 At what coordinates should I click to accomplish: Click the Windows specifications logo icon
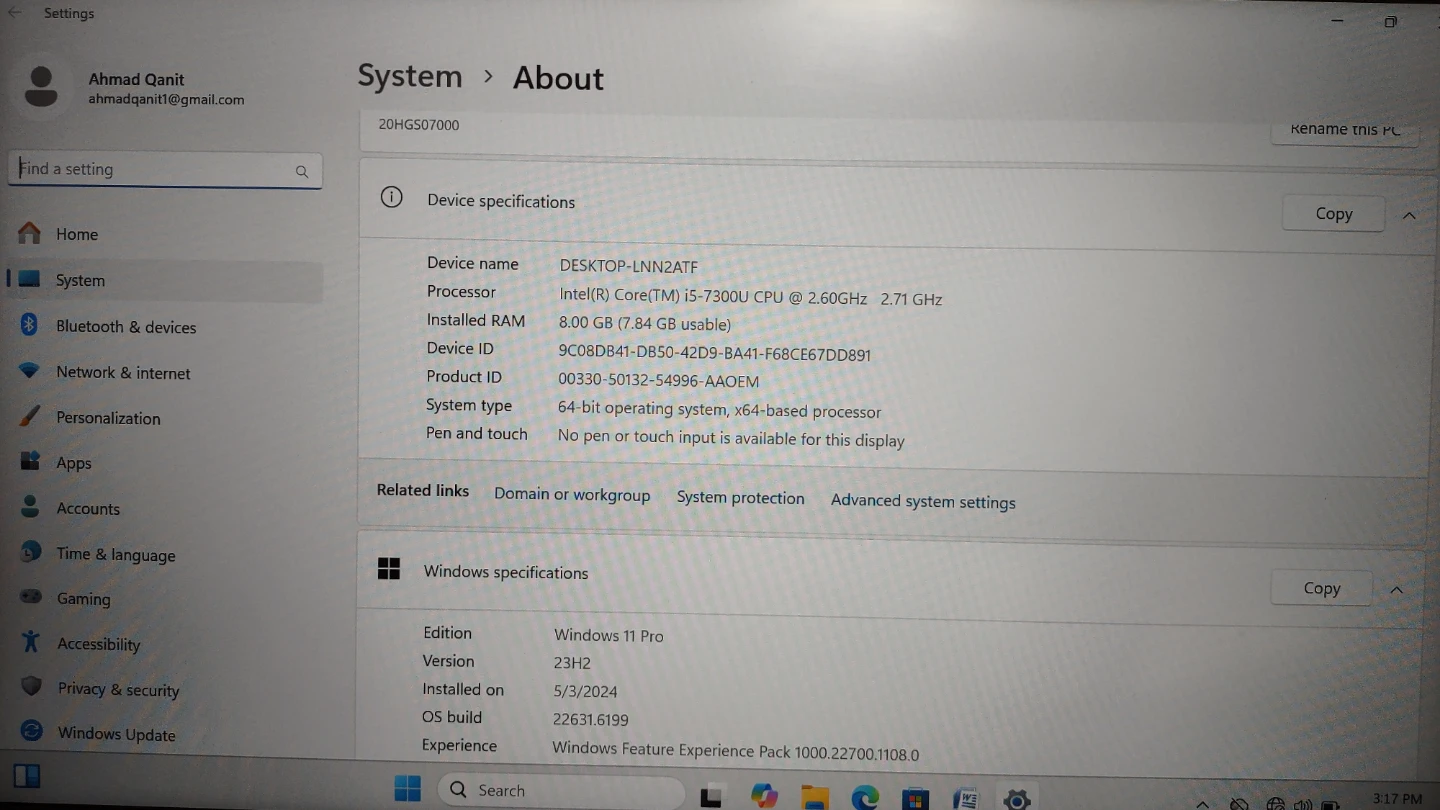(x=389, y=570)
